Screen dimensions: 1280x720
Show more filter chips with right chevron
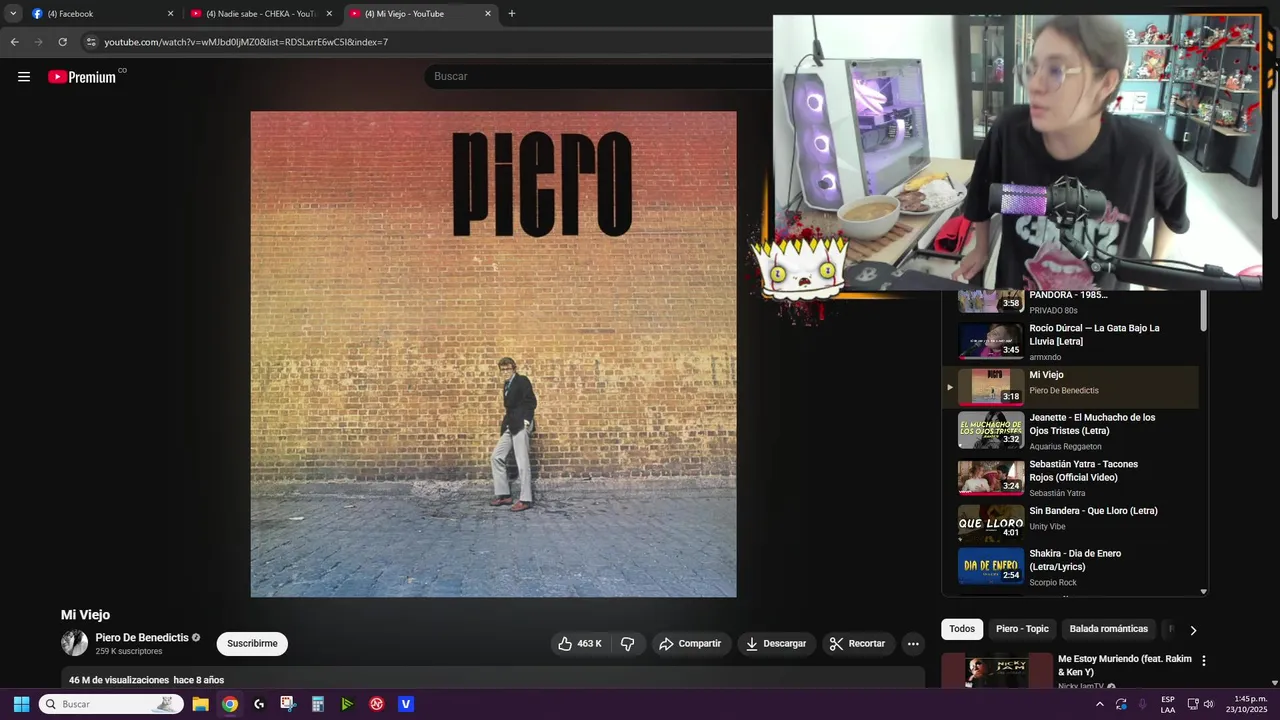pos(1192,630)
